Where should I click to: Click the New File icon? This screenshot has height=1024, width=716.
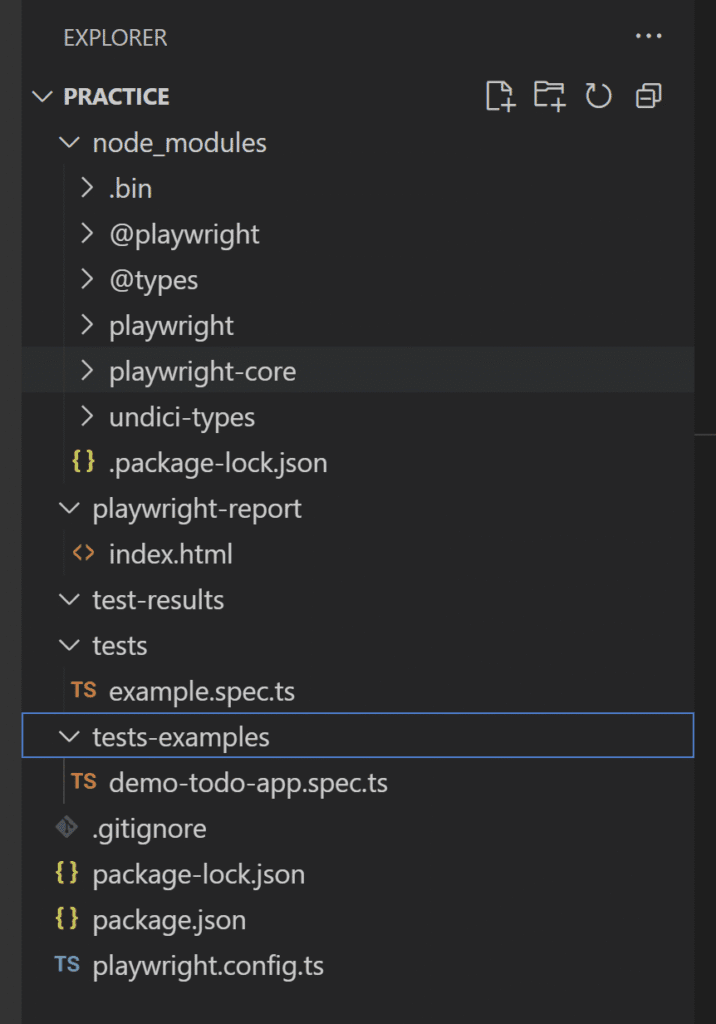click(x=500, y=96)
